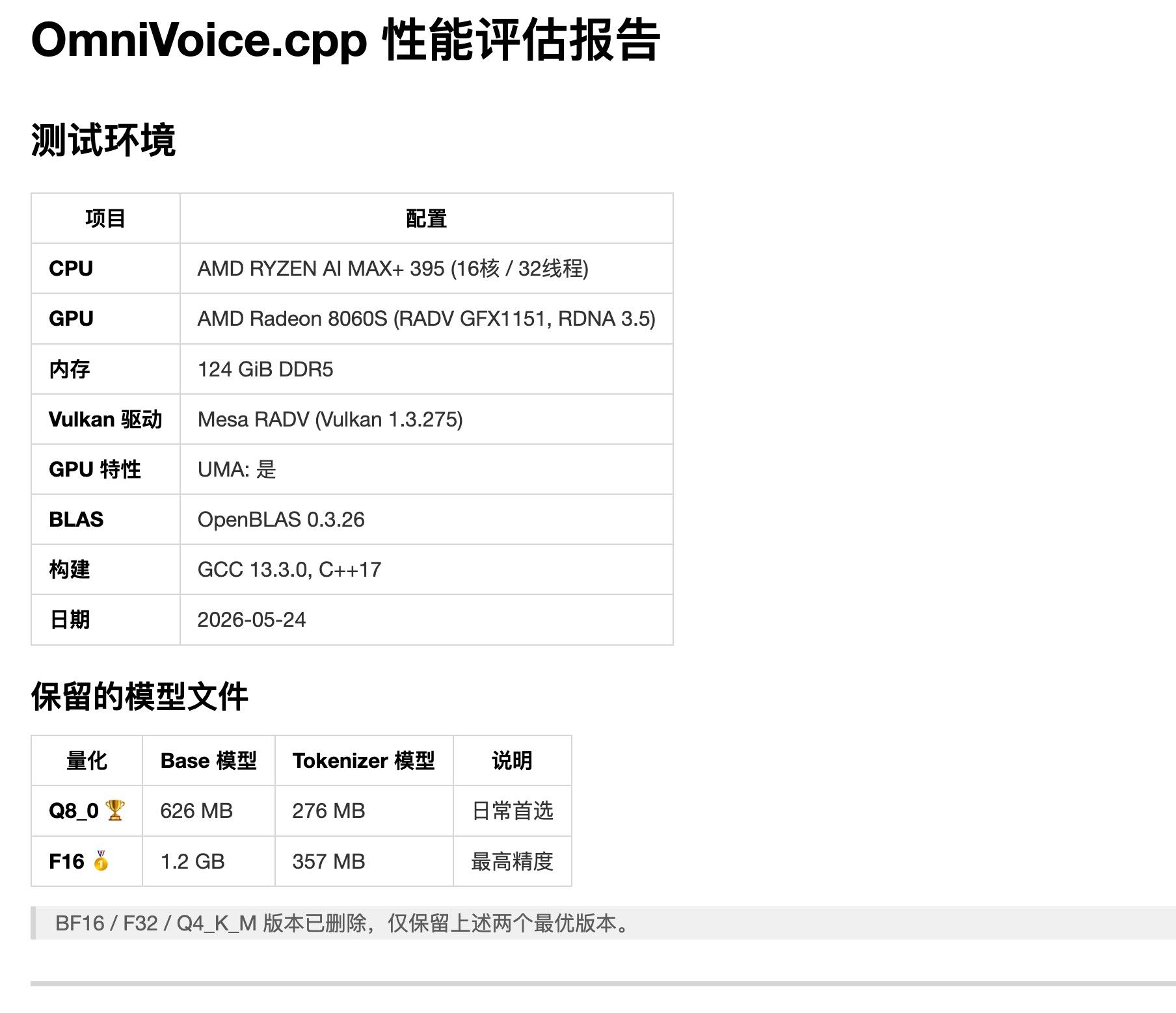Select the '1.2 GB' base model size
This screenshot has width=1176, height=1013.
click(193, 862)
